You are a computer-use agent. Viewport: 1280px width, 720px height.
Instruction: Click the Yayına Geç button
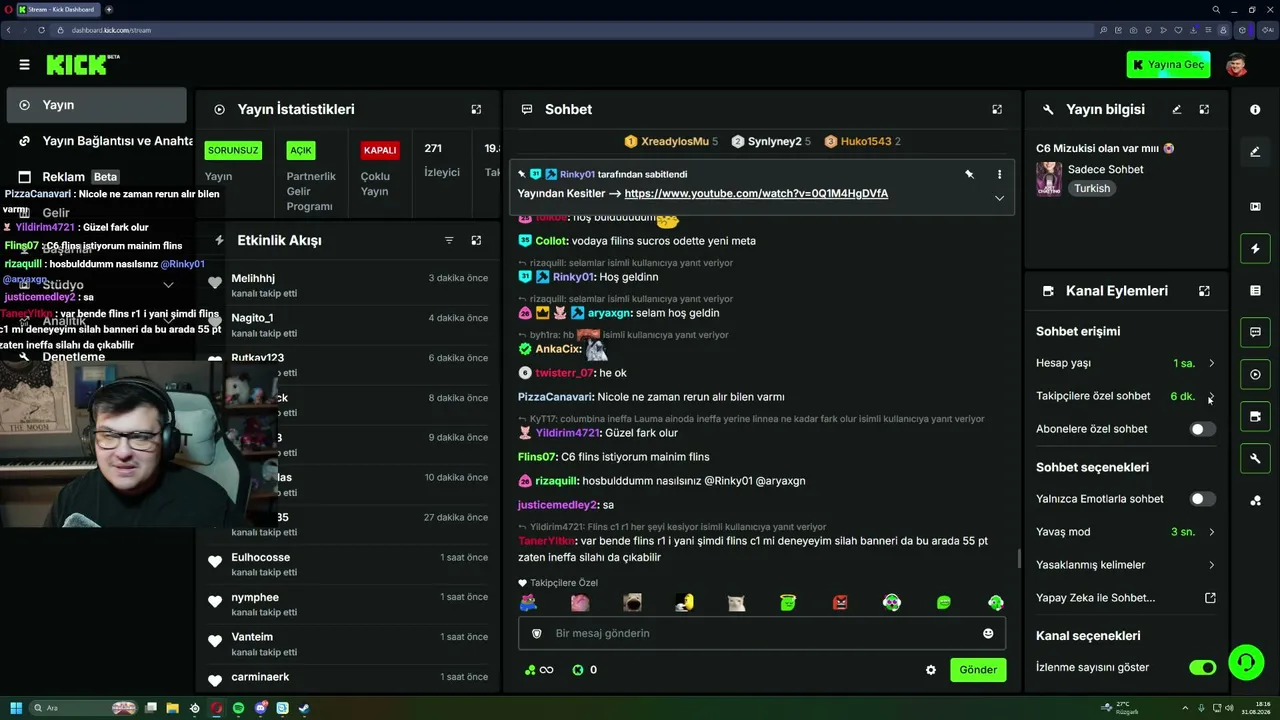(1168, 65)
